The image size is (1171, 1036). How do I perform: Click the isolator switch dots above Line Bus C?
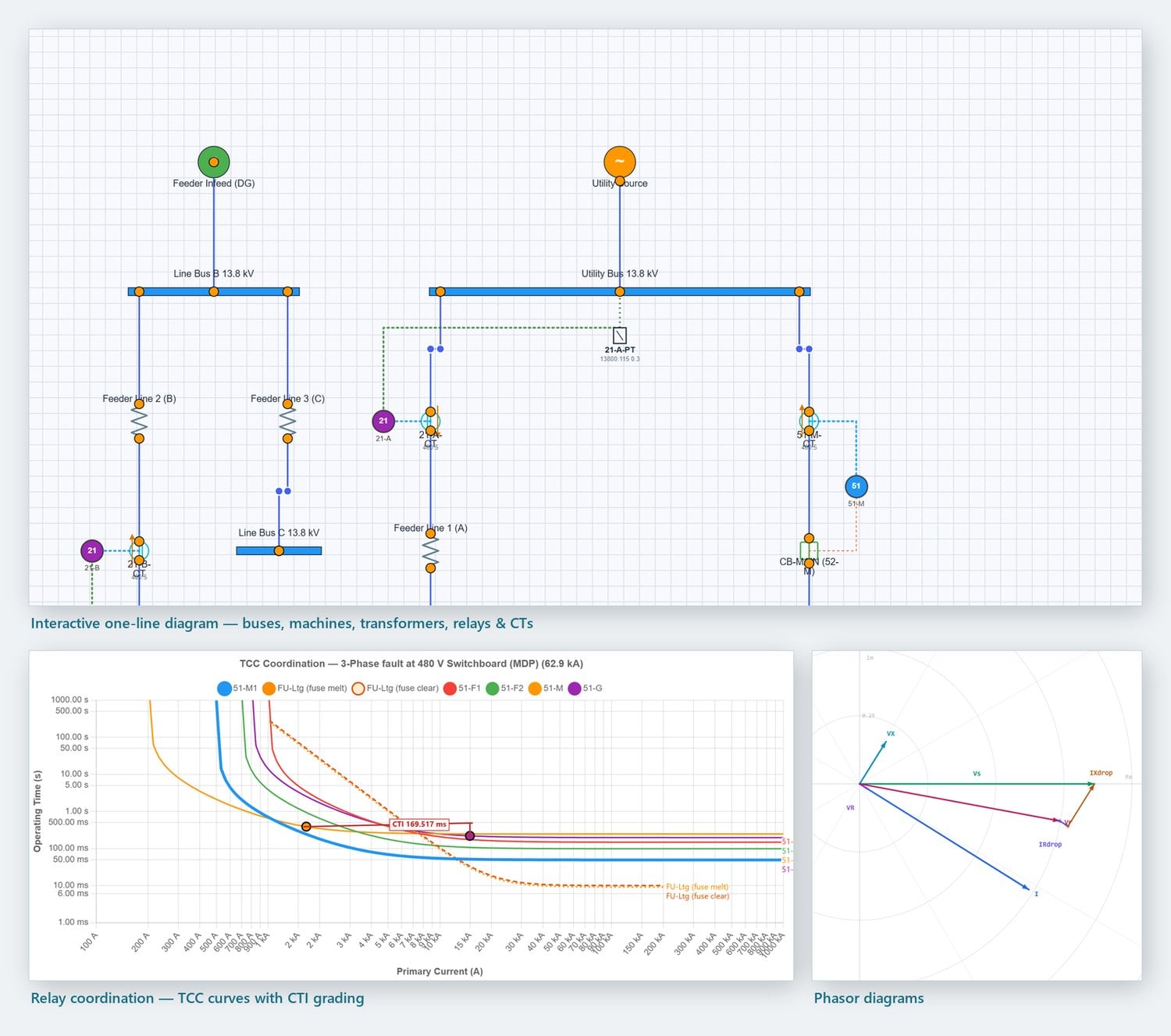pos(283,491)
